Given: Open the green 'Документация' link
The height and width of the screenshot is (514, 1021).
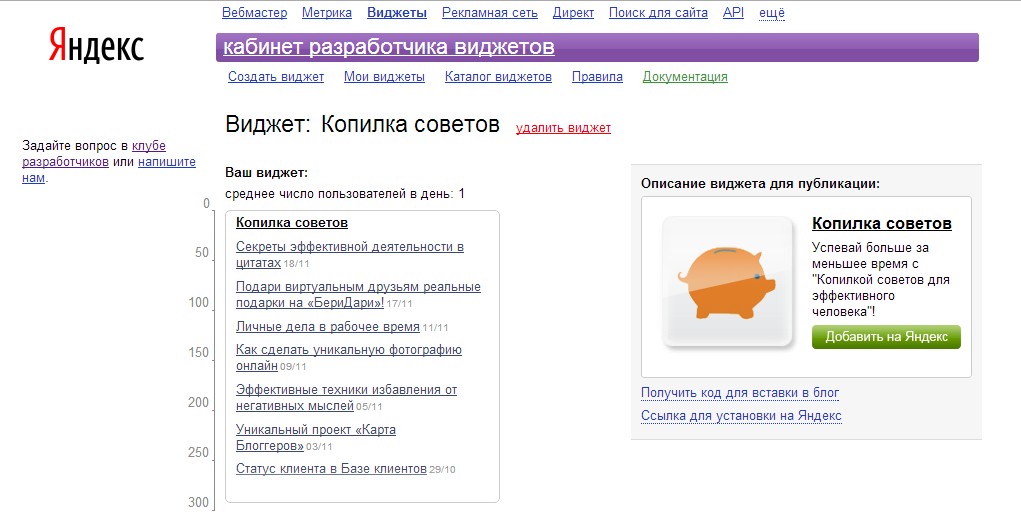Looking at the screenshot, I should [685, 77].
